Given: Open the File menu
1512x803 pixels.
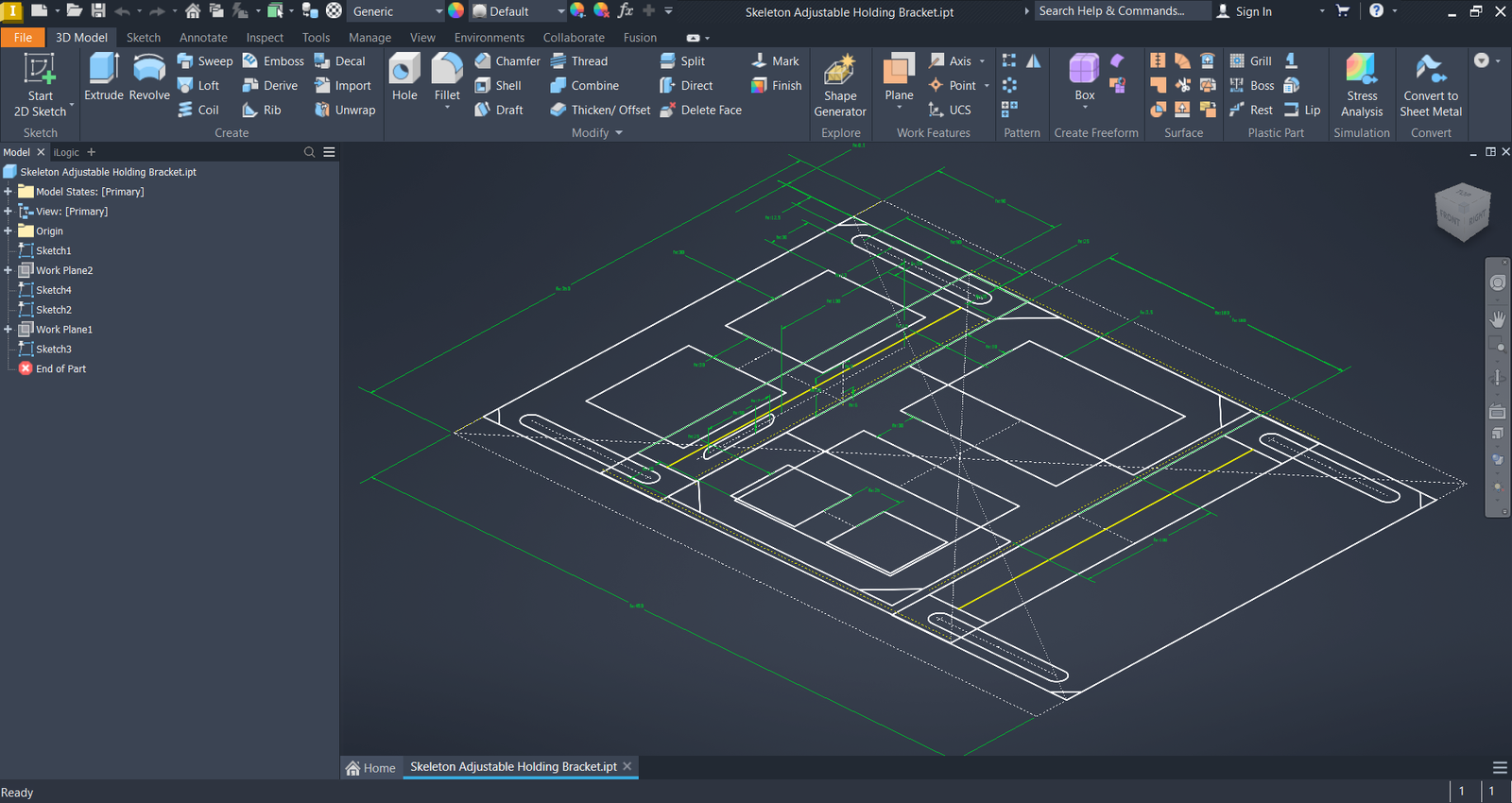Looking at the screenshot, I should [x=23, y=38].
